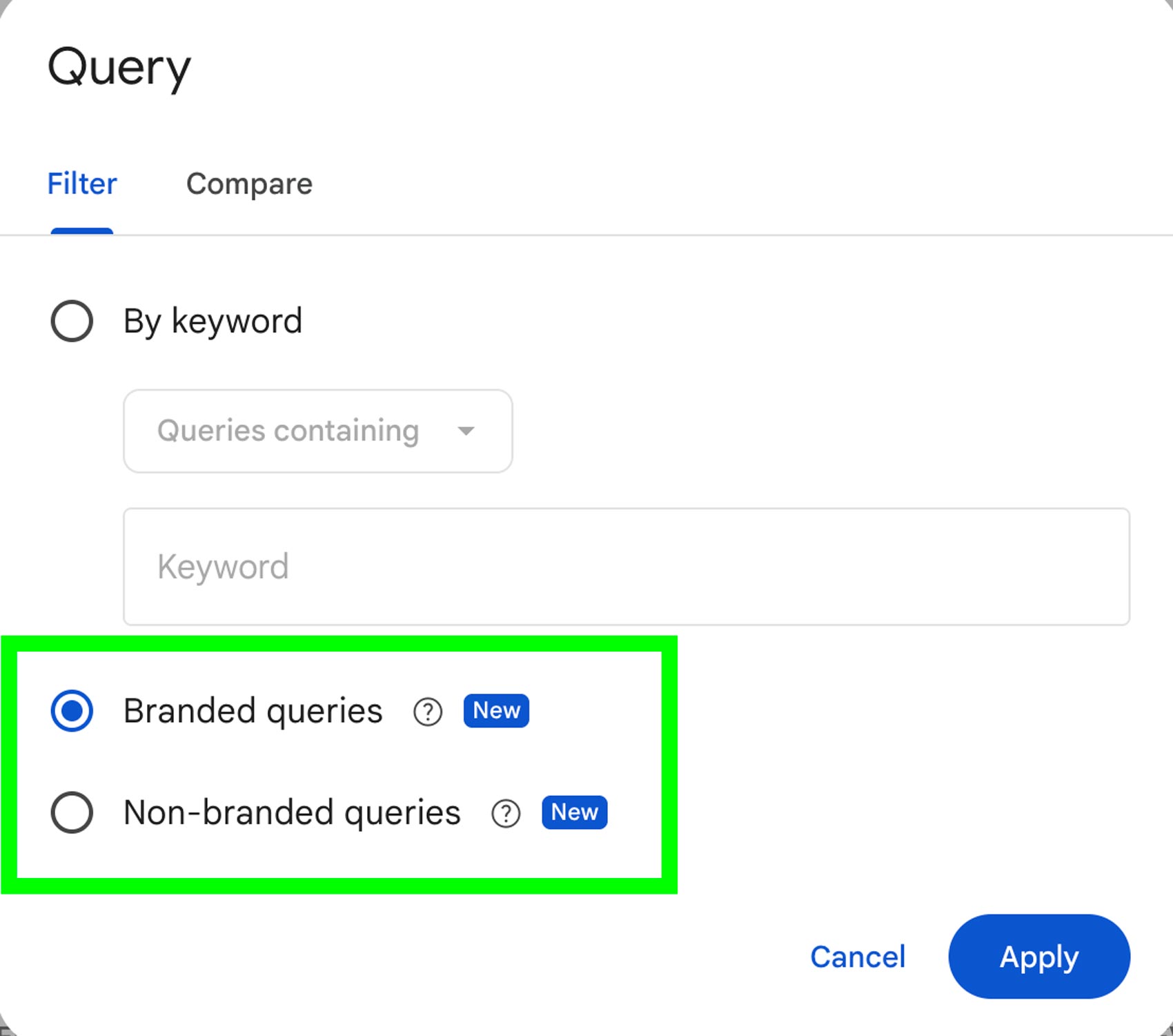Click the Queries containing placeholder text
Viewport: 1173px width, 1036px height.
pyautogui.click(x=288, y=431)
